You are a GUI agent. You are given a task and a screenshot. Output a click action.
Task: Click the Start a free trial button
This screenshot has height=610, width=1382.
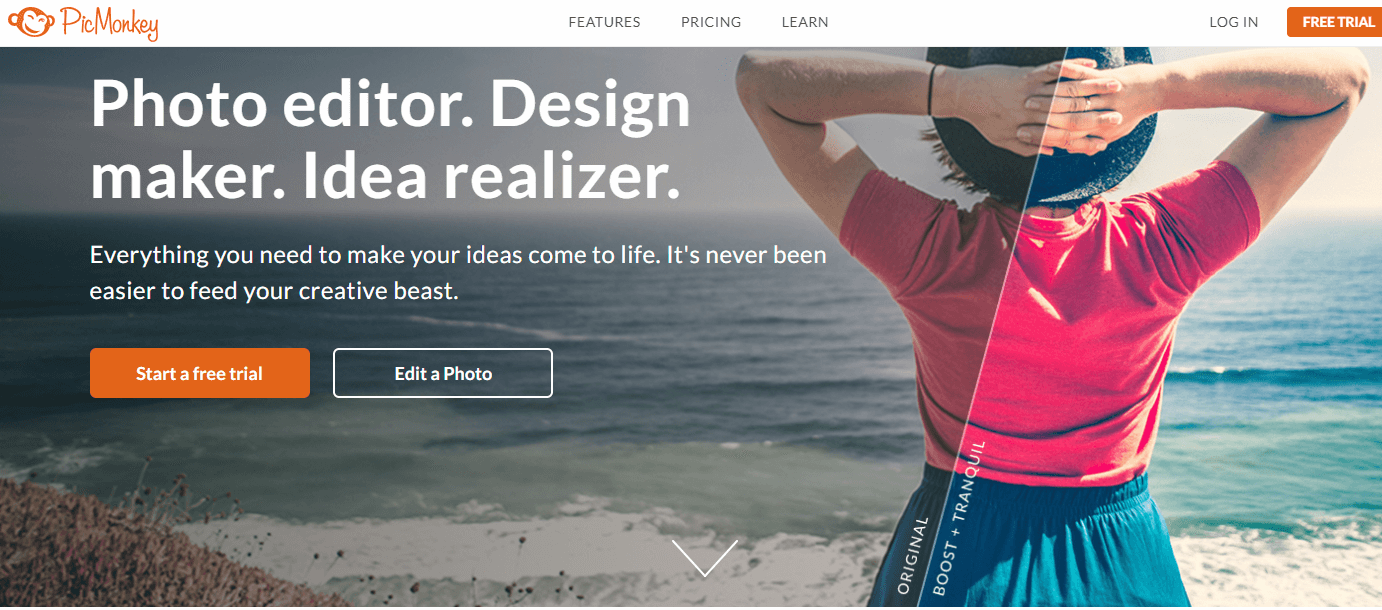(x=200, y=373)
